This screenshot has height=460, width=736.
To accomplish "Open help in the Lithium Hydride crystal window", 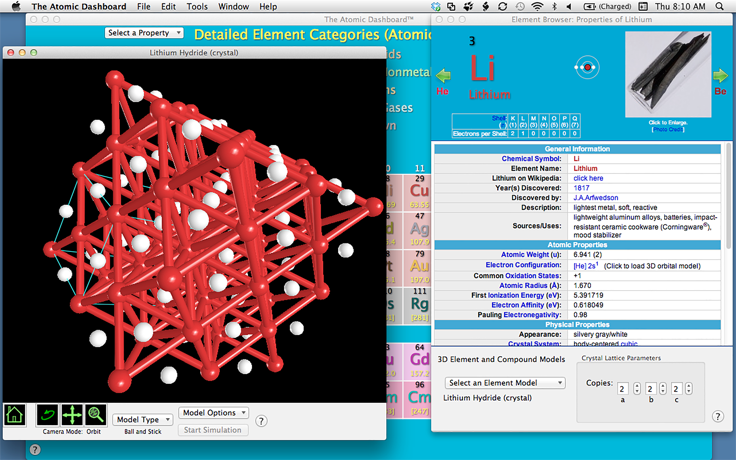I will tap(261, 421).
